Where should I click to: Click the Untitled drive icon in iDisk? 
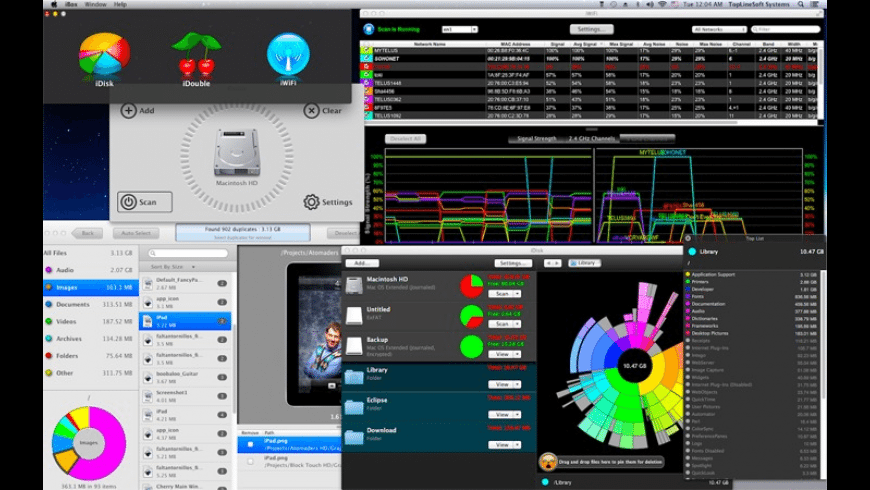point(354,315)
